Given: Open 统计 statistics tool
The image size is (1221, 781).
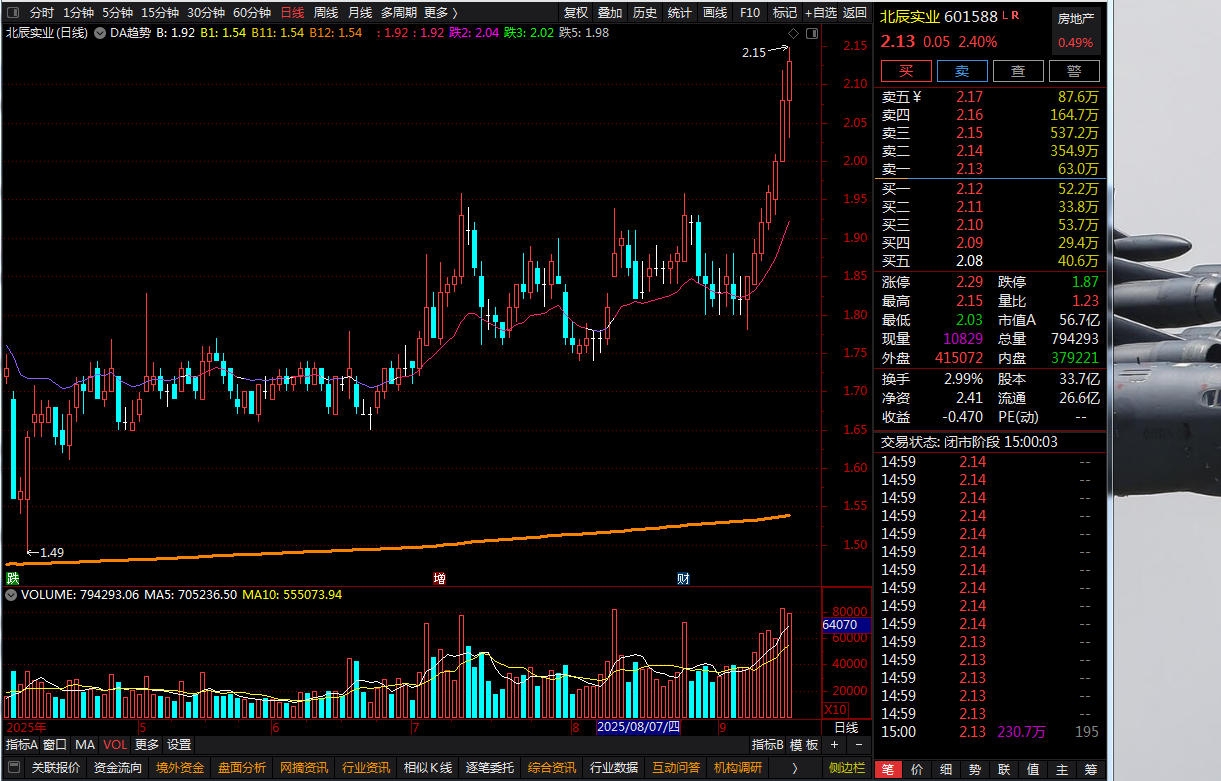Looking at the screenshot, I should 680,13.
